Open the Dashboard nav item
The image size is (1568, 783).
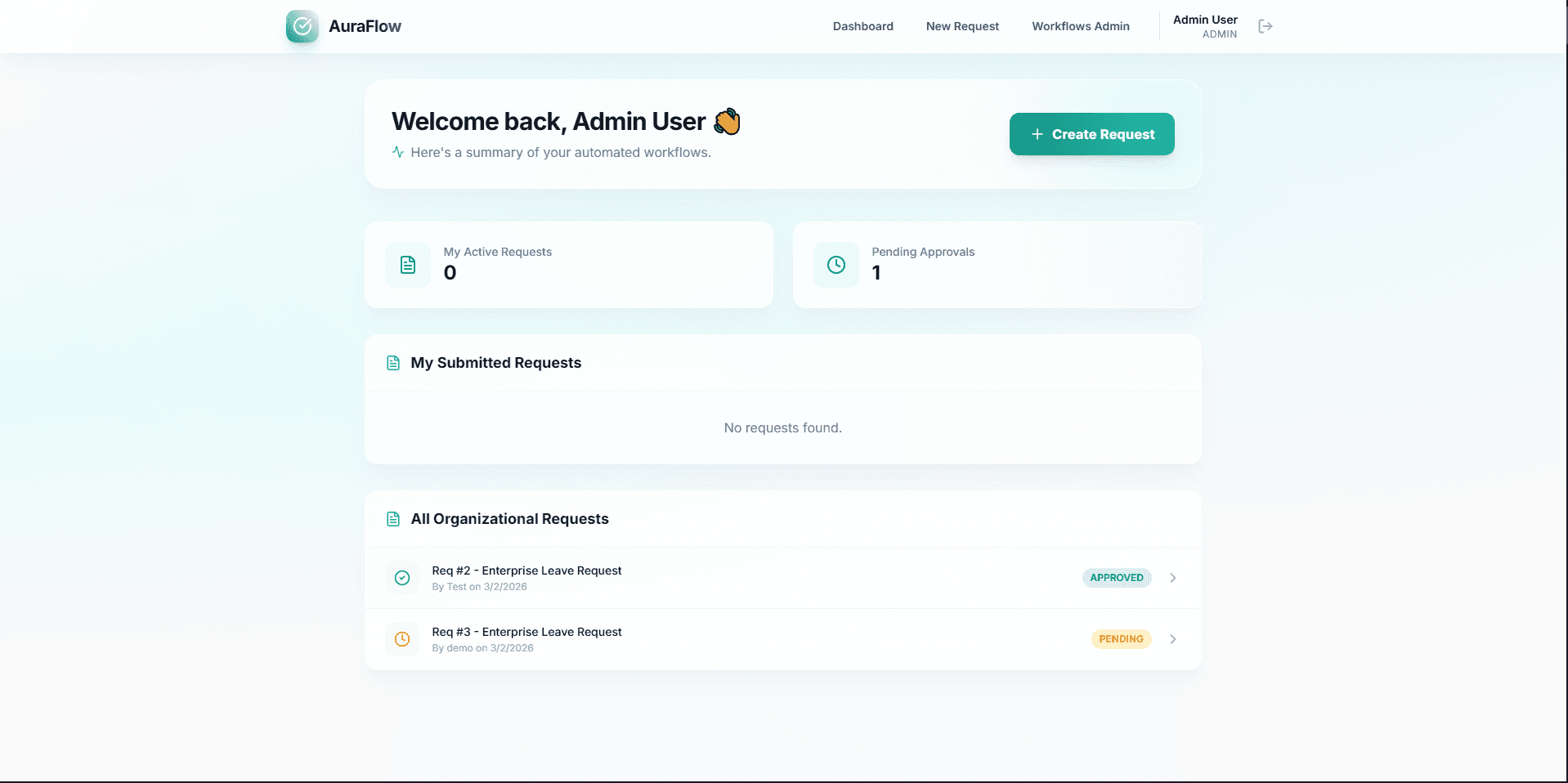click(862, 26)
